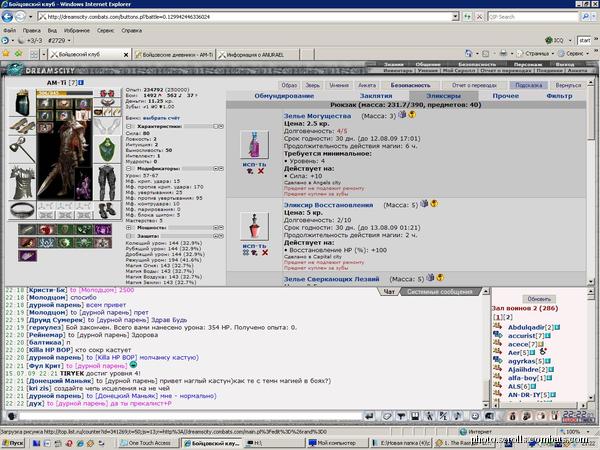600x450 pixels.
Task: Open the Зелье Могущества potion image
Action: [254, 145]
